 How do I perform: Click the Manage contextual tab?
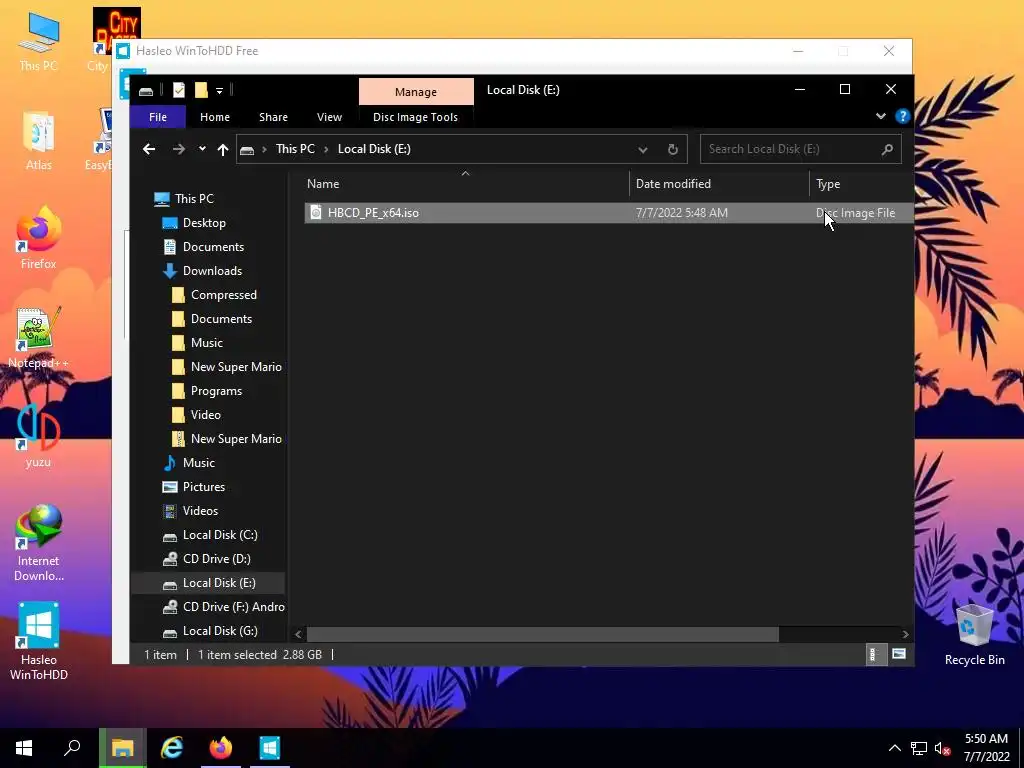(416, 91)
